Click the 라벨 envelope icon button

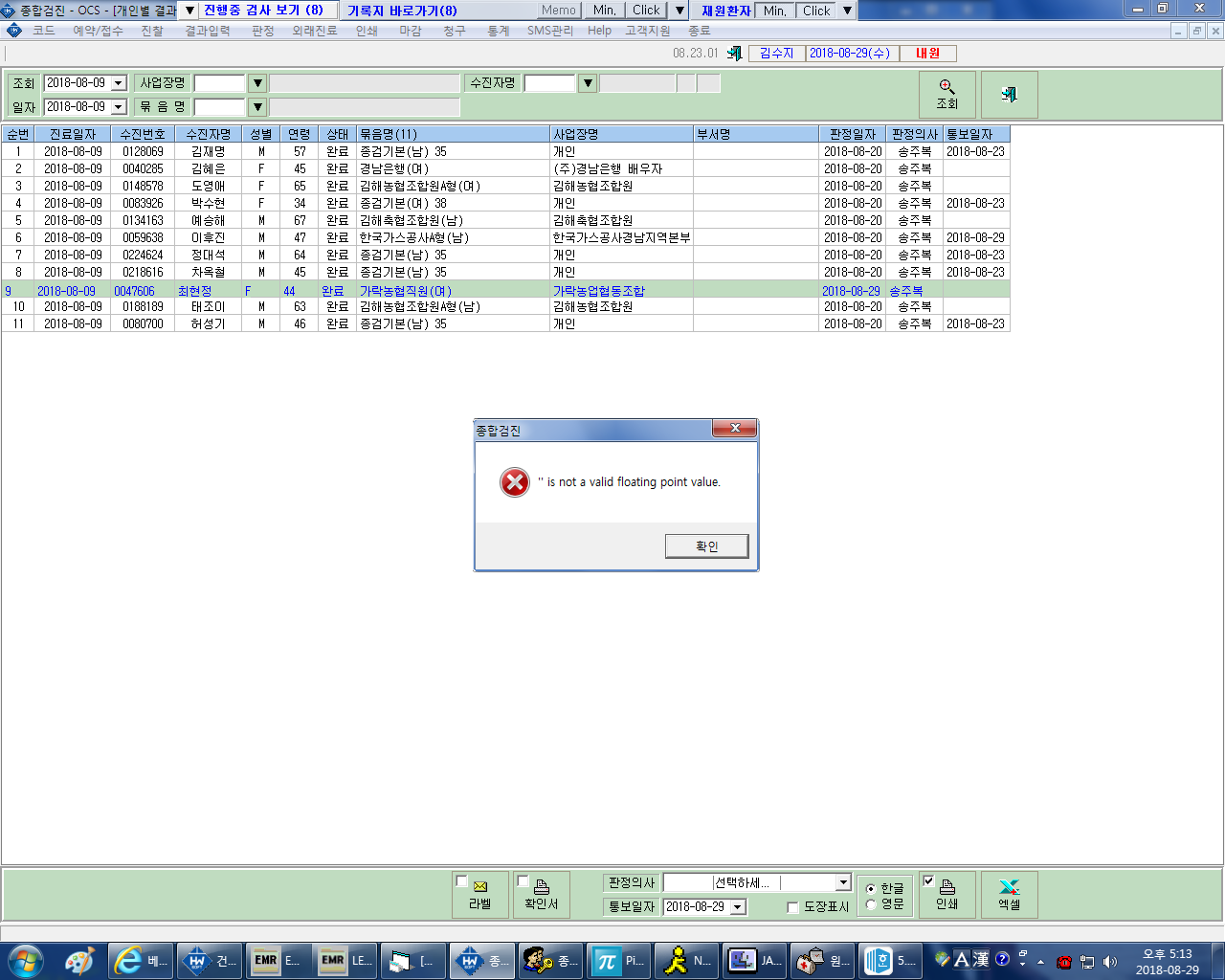[480, 895]
